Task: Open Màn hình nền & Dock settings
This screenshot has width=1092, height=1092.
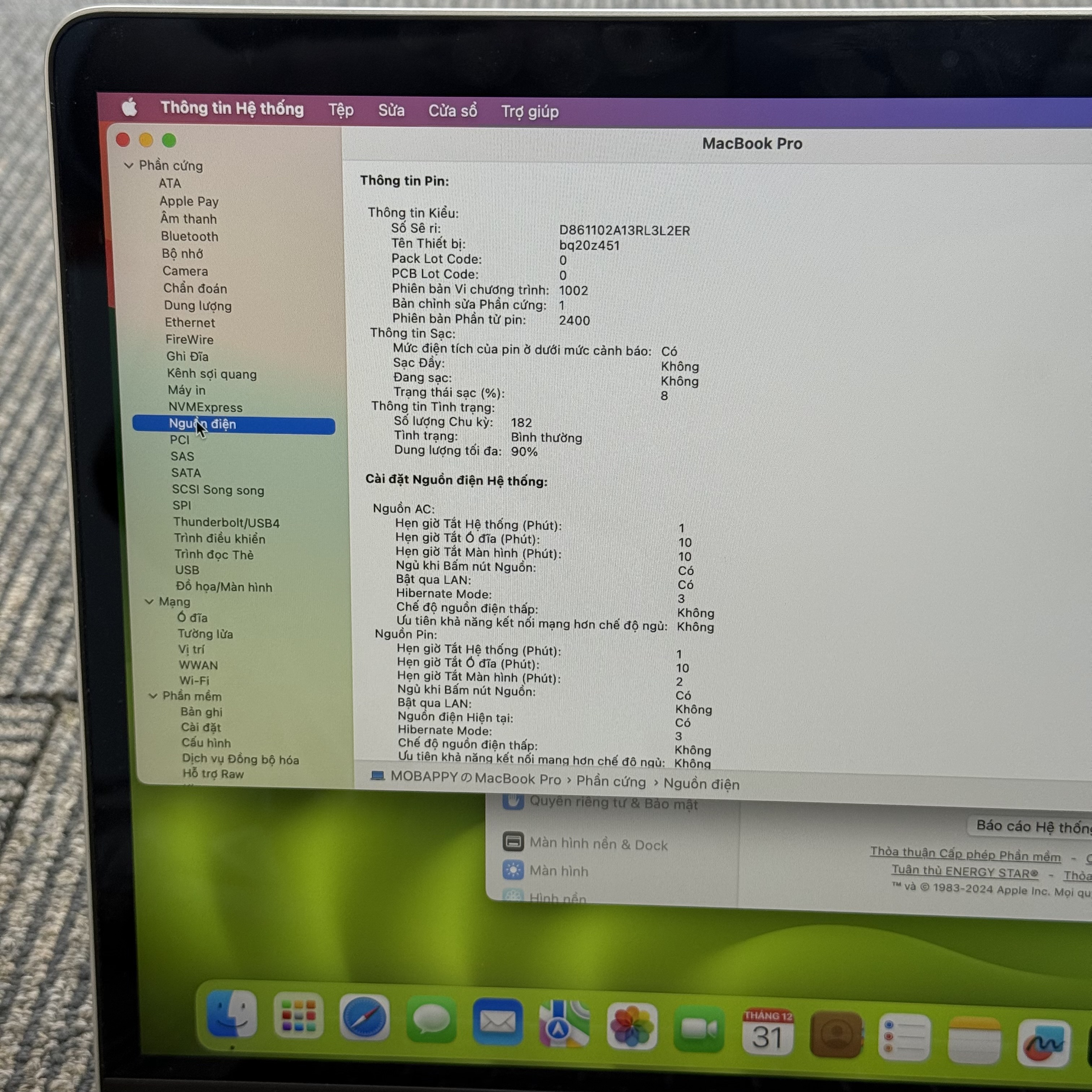Action: tap(599, 844)
